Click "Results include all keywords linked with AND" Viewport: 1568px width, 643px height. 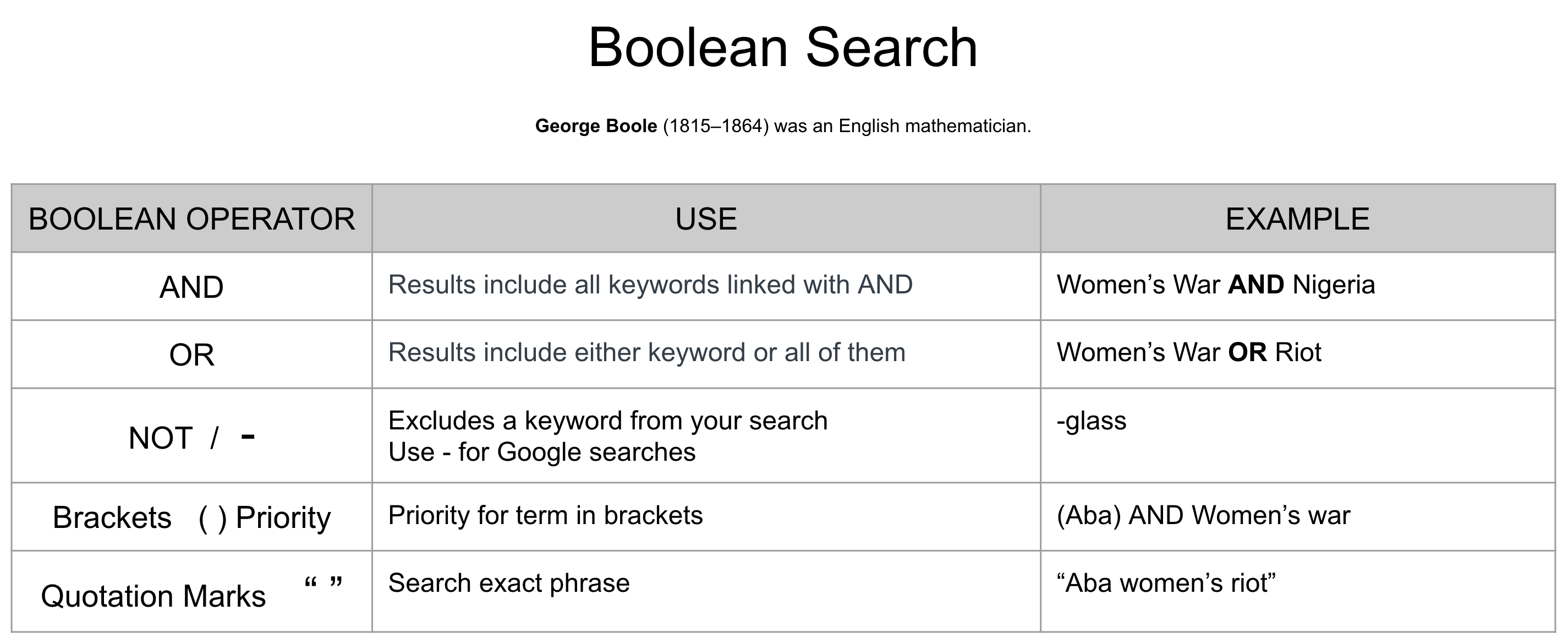(x=650, y=285)
